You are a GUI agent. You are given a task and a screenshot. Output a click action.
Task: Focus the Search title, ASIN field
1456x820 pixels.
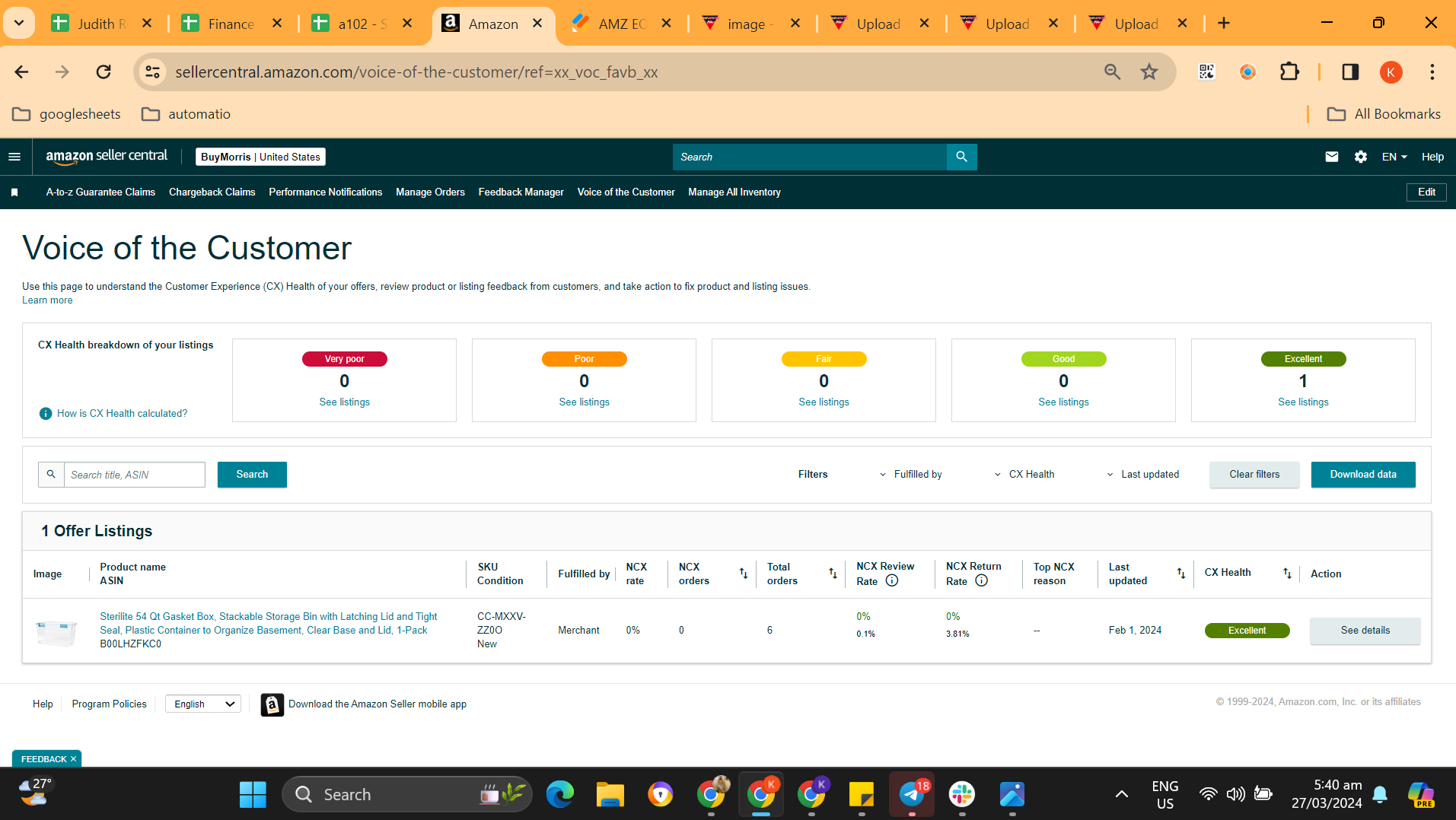click(135, 475)
